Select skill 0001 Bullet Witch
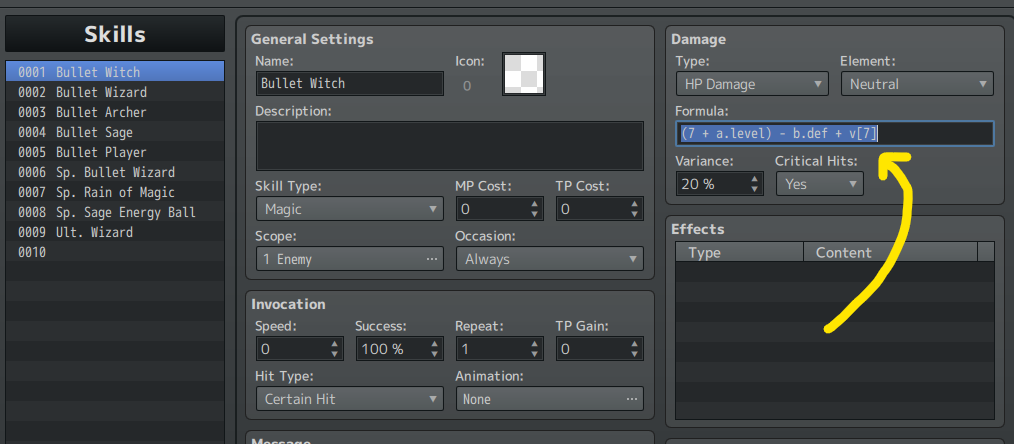 tap(115, 72)
